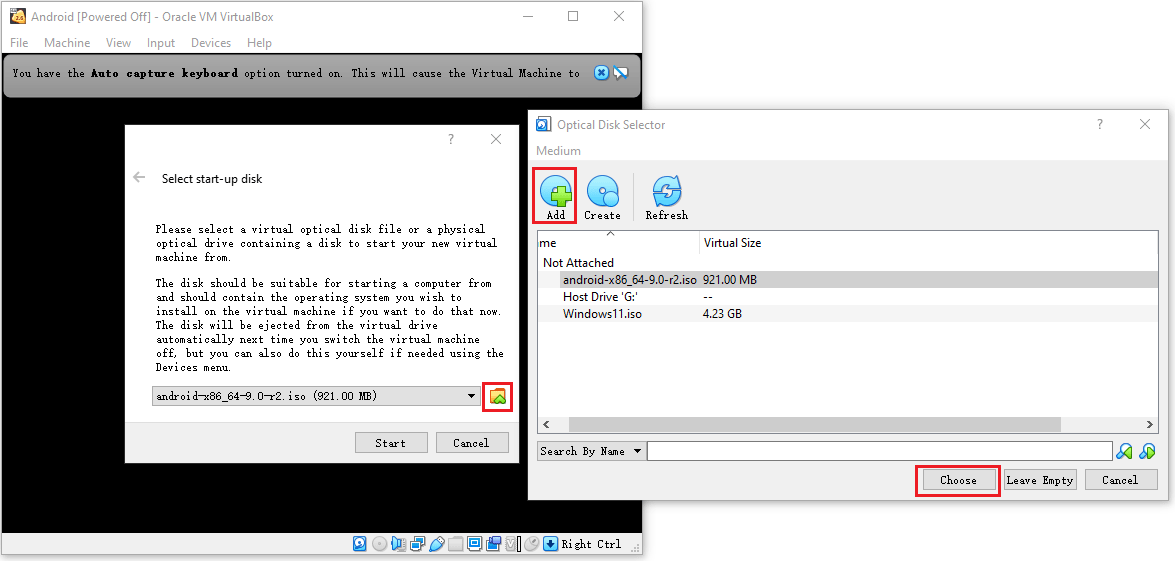Open the Machine menu

[x=67, y=43]
